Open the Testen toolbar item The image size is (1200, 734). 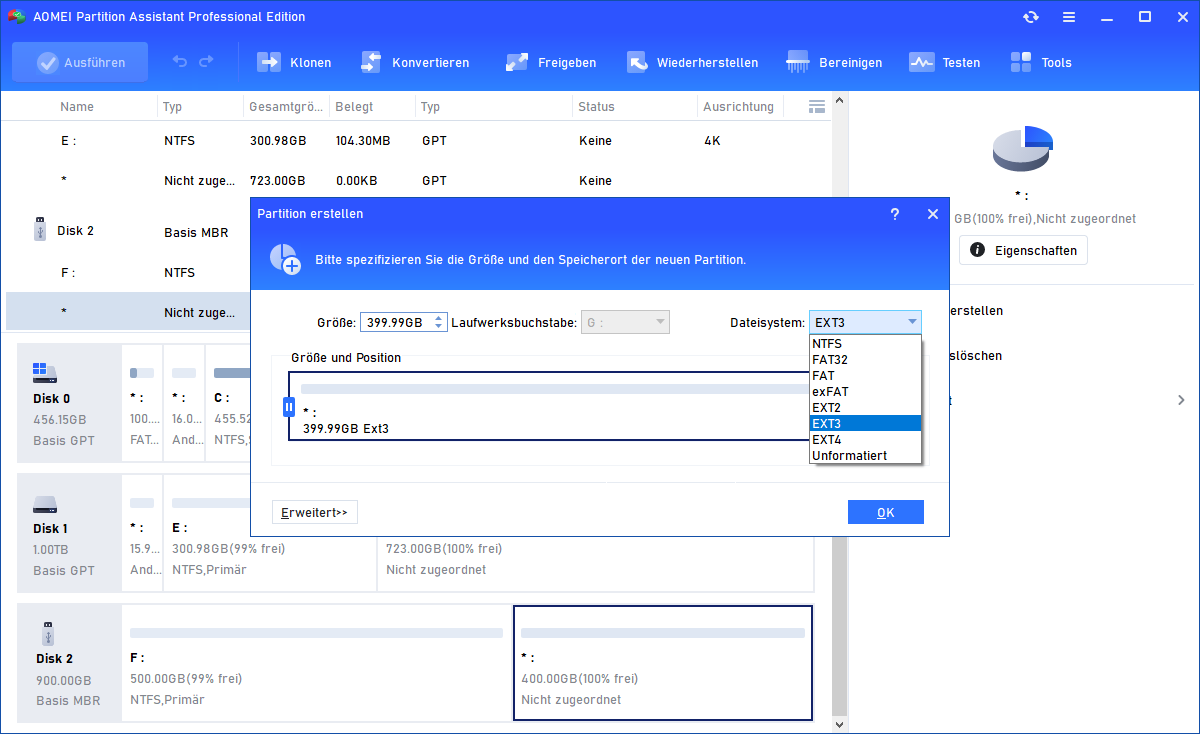[x=944, y=62]
